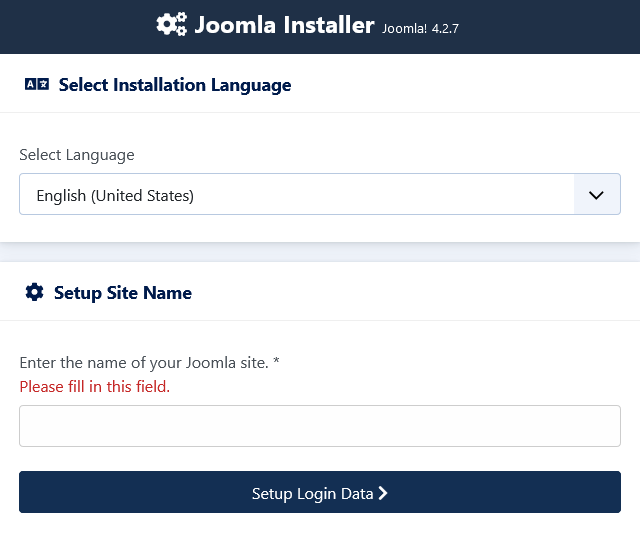Image resolution: width=640 pixels, height=539 pixels.
Task: Click the Joomla Installer gears icon
Action: pyautogui.click(x=172, y=24)
